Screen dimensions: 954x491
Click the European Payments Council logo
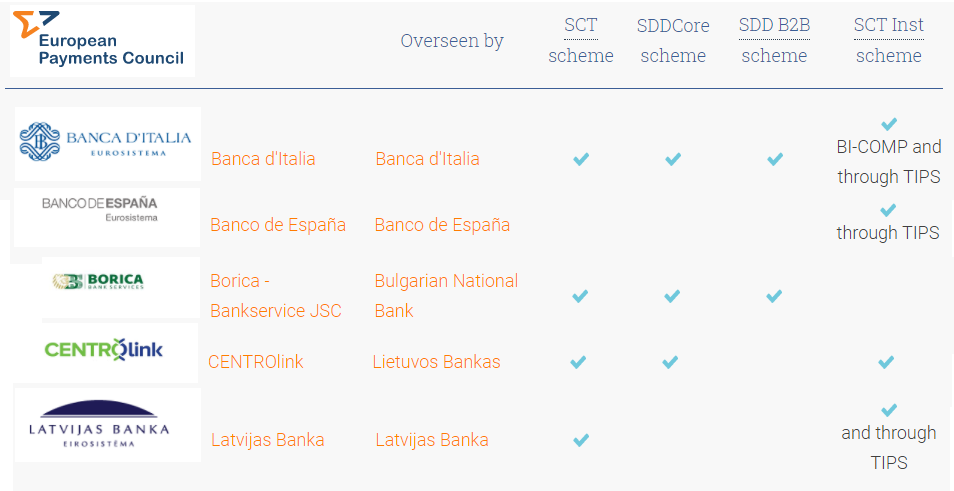pos(102,41)
